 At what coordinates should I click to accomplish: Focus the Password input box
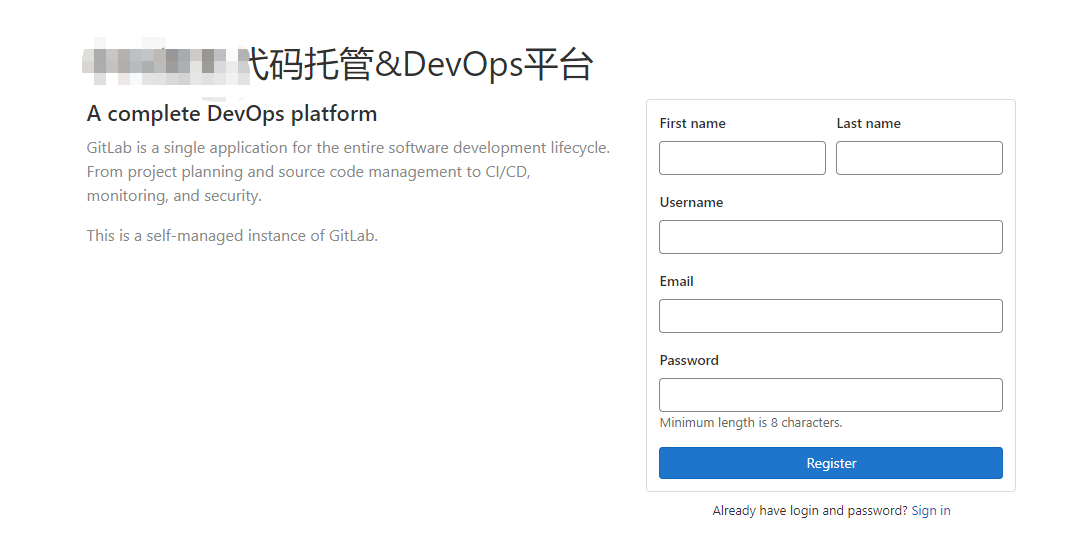coord(830,395)
